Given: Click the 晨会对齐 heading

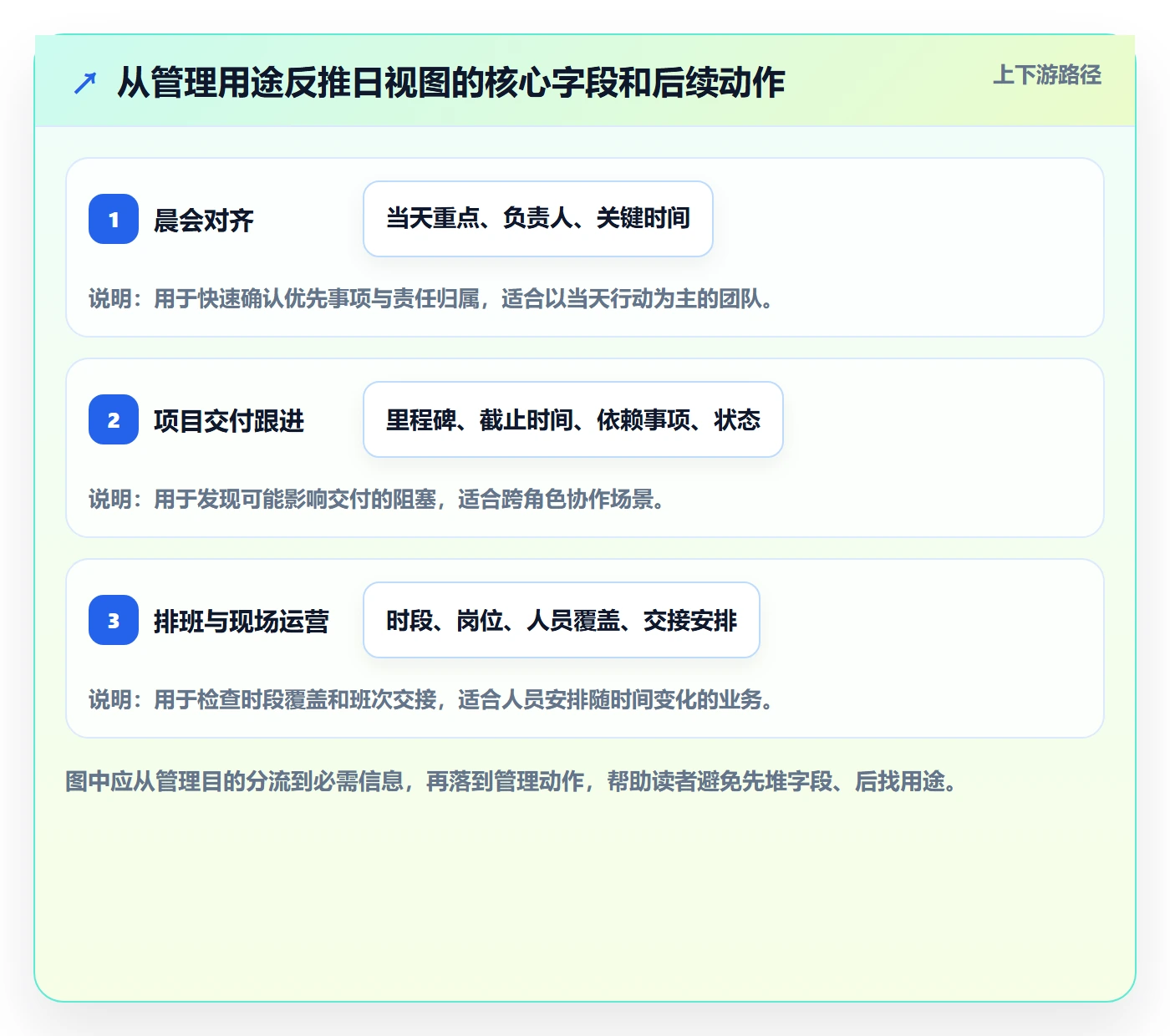Looking at the screenshot, I should click(204, 221).
